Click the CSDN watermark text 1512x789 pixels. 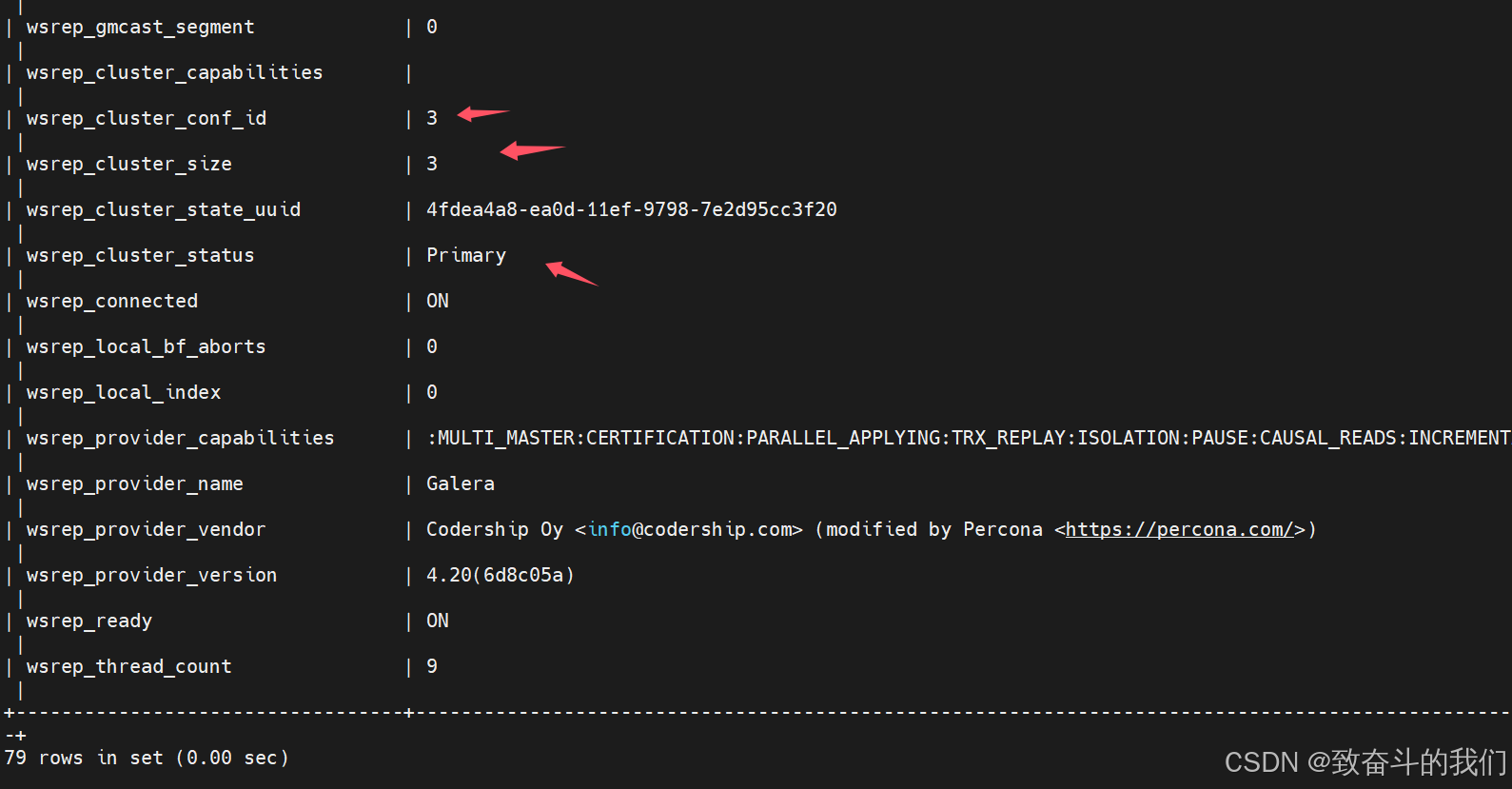pyautogui.click(x=1365, y=761)
